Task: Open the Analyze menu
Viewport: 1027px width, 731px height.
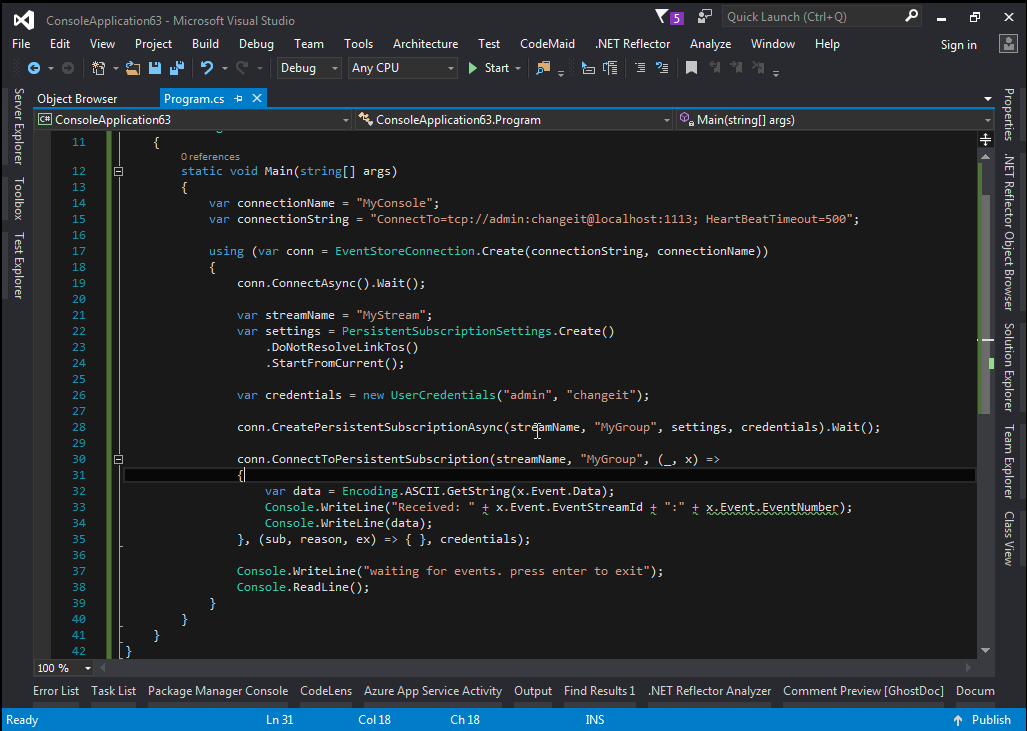Action: pos(710,44)
